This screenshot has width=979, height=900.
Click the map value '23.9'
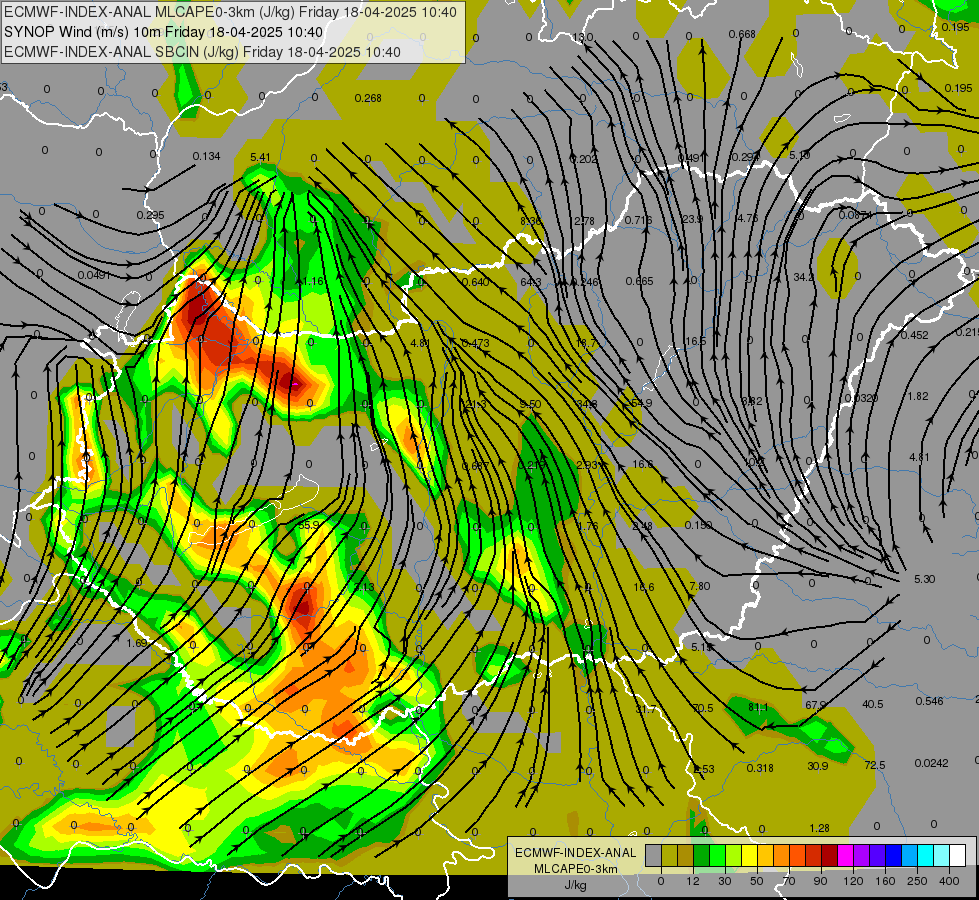click(692, 219)
